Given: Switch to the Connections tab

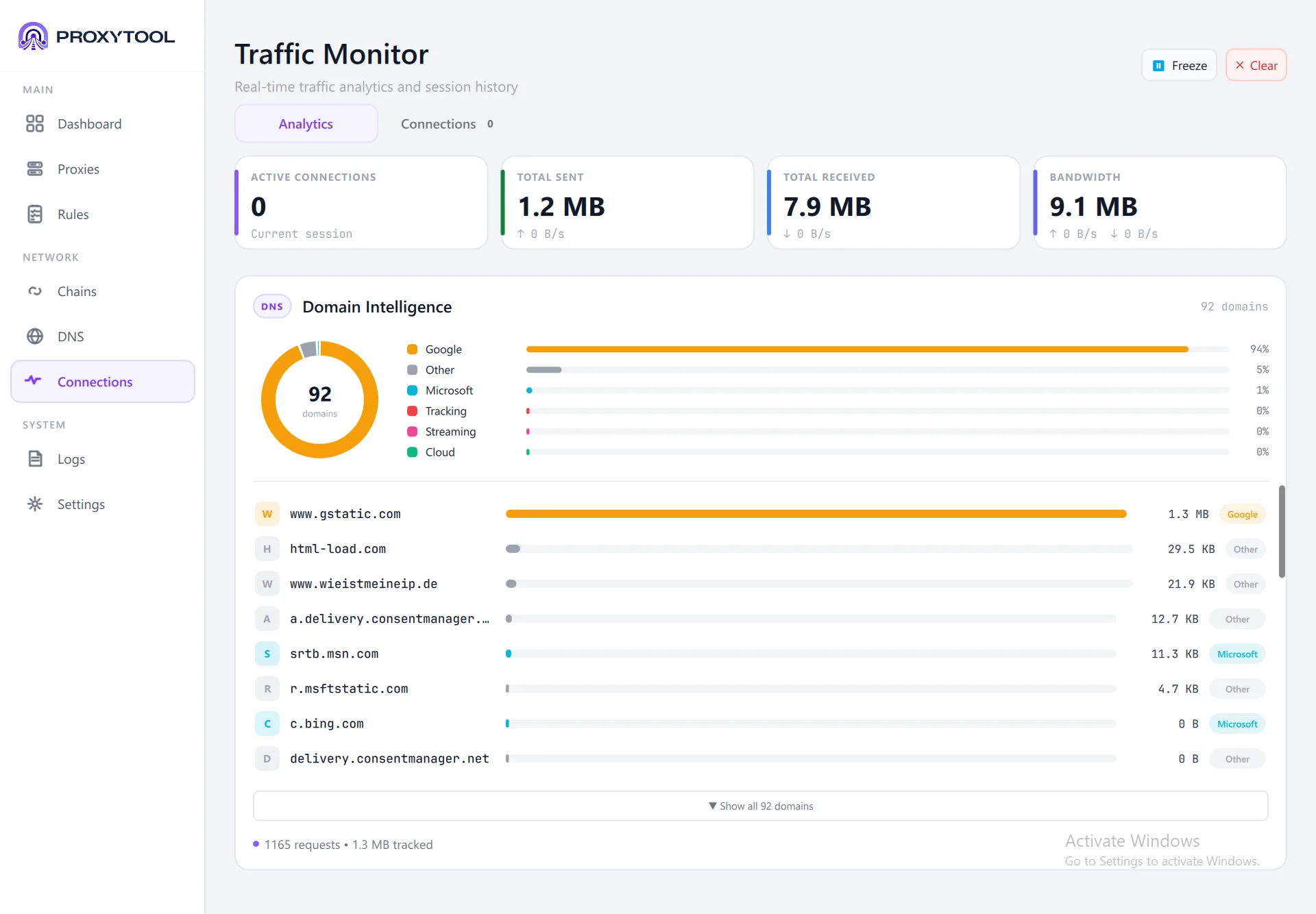Looking at the screenshot, I should 447,124.
